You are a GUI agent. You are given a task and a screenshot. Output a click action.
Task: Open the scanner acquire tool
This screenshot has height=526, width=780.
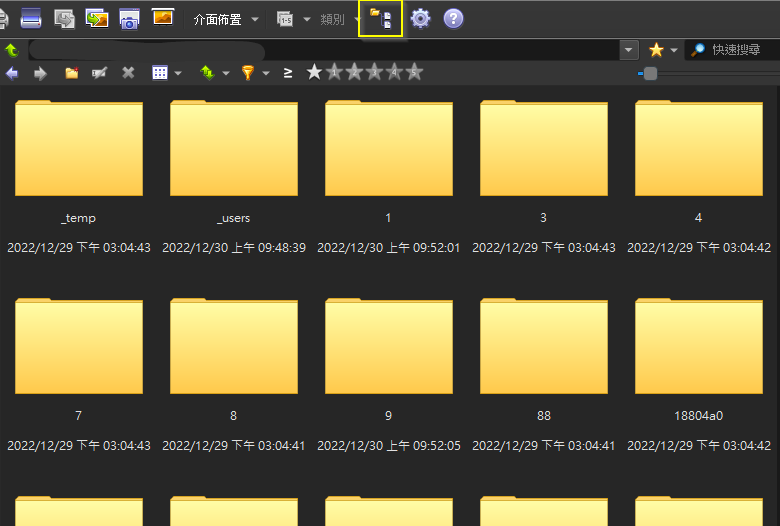[x=31, y=19]
